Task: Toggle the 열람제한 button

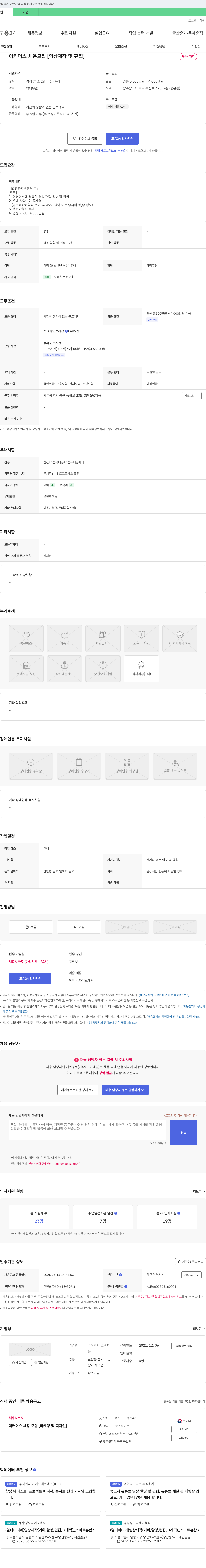Action: click(41, 1362)
